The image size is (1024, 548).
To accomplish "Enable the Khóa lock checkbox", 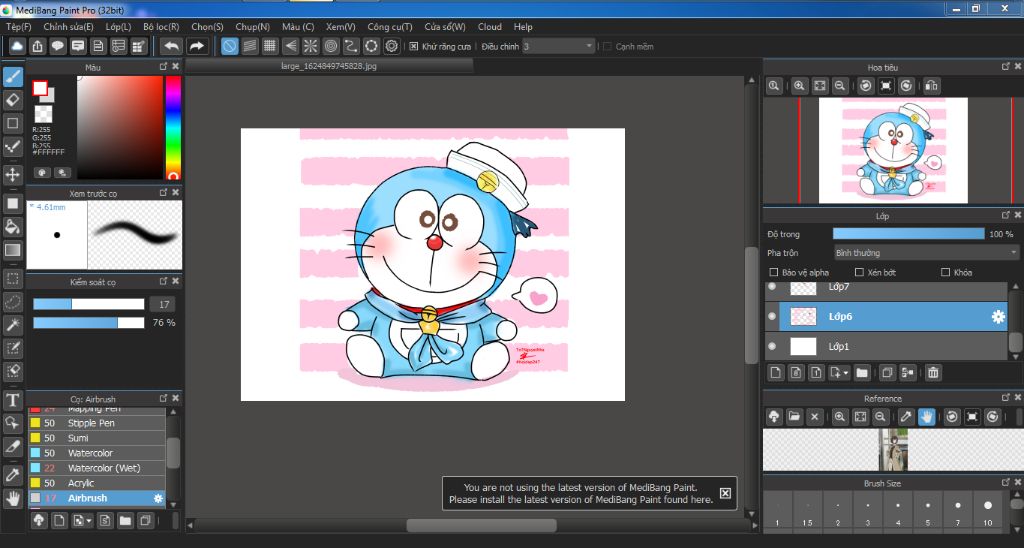I will (x=945, y=272).
